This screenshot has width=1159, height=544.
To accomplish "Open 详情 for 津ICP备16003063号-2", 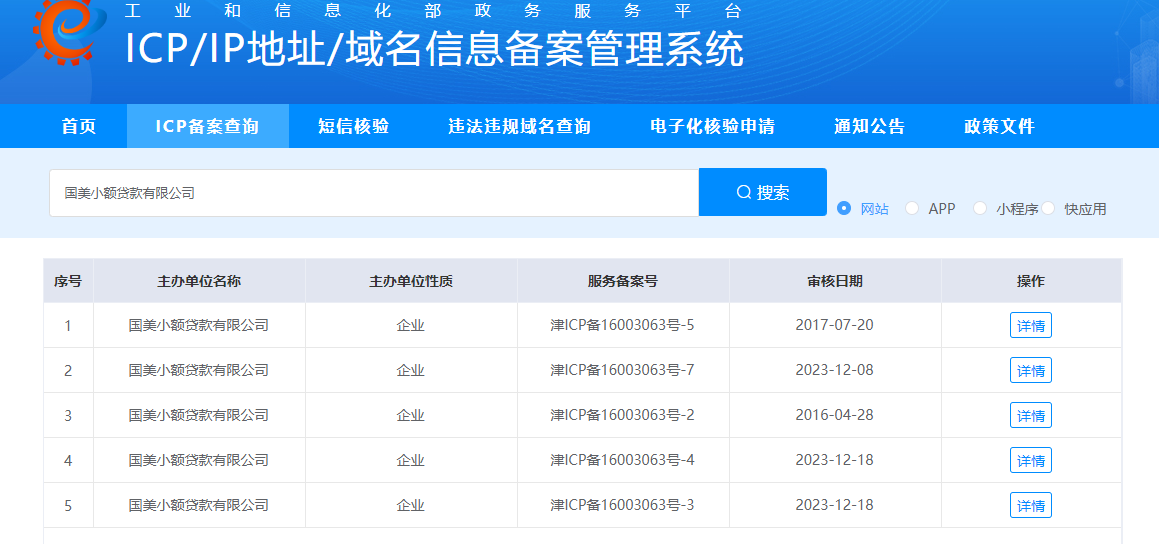I will [1031, 415].
